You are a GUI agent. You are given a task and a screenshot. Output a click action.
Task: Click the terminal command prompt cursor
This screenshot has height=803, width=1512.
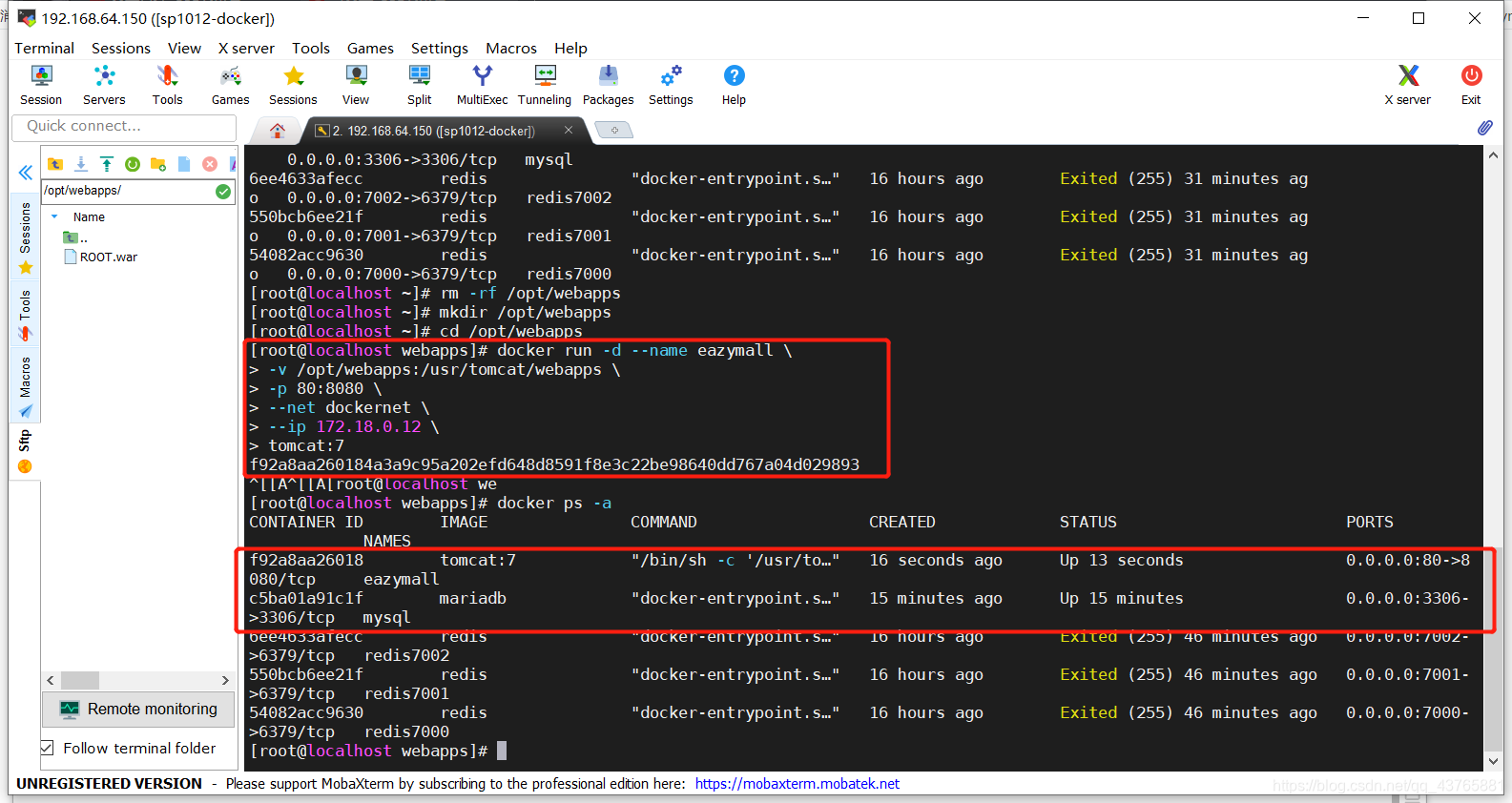click(502, 751)
